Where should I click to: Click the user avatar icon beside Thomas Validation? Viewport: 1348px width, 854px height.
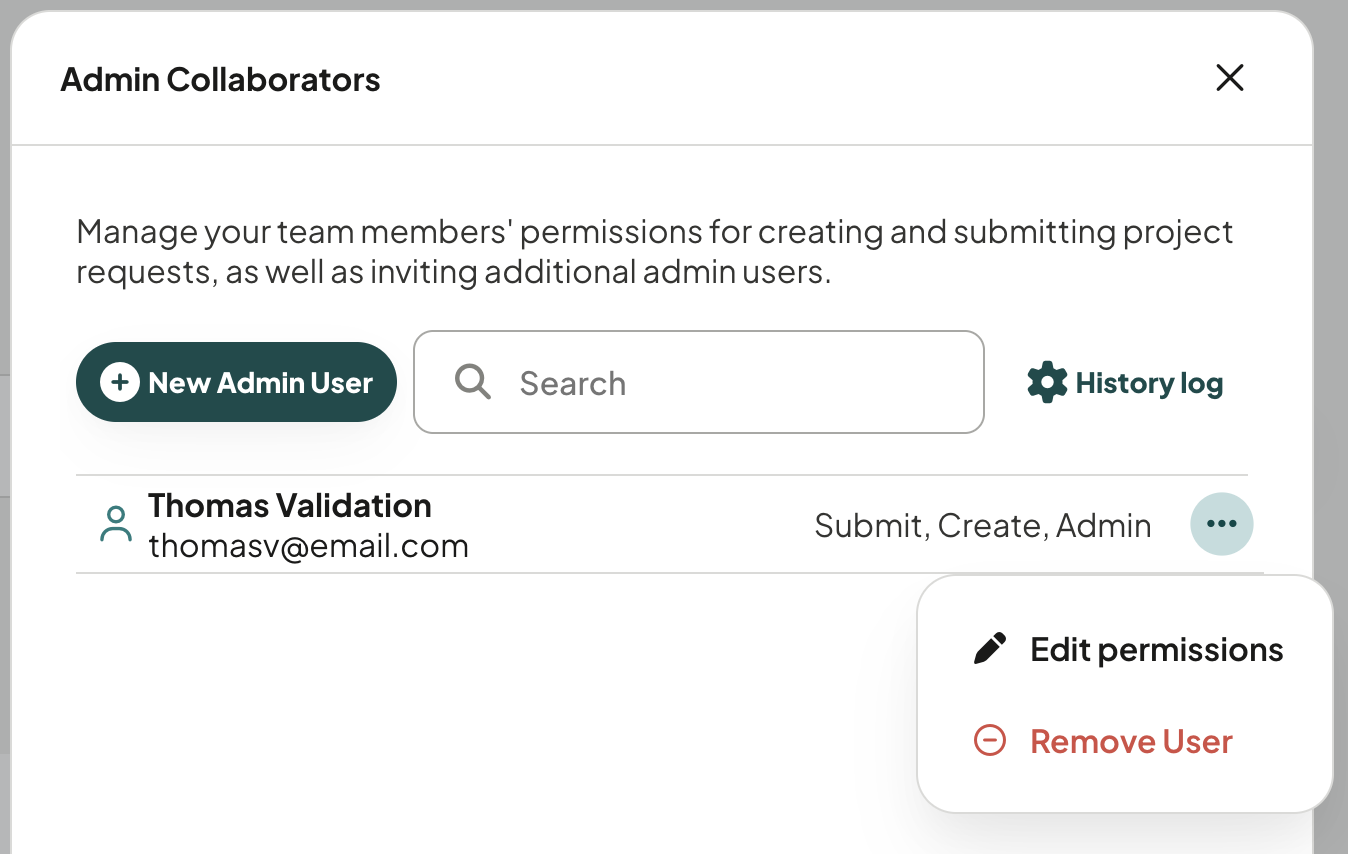[116, 524]
